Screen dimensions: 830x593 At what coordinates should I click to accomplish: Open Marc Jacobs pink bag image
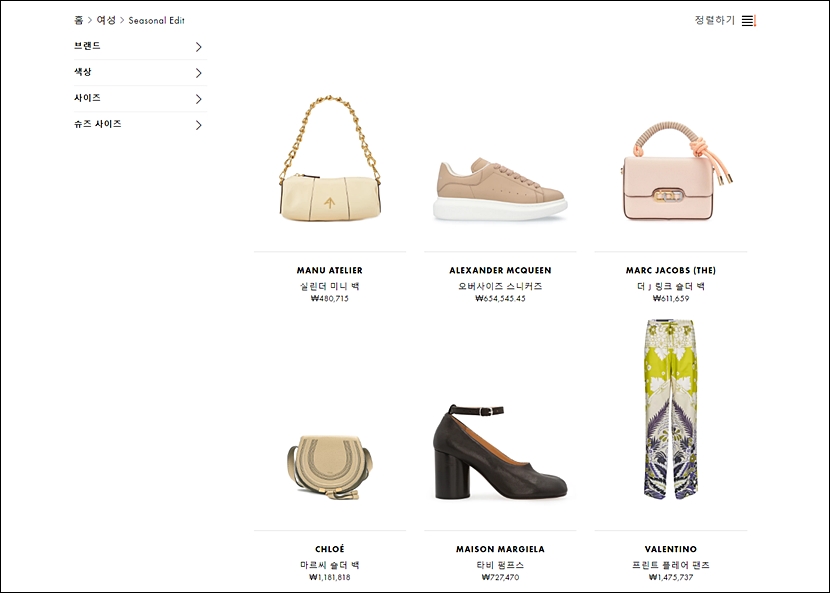pos(676,170)
